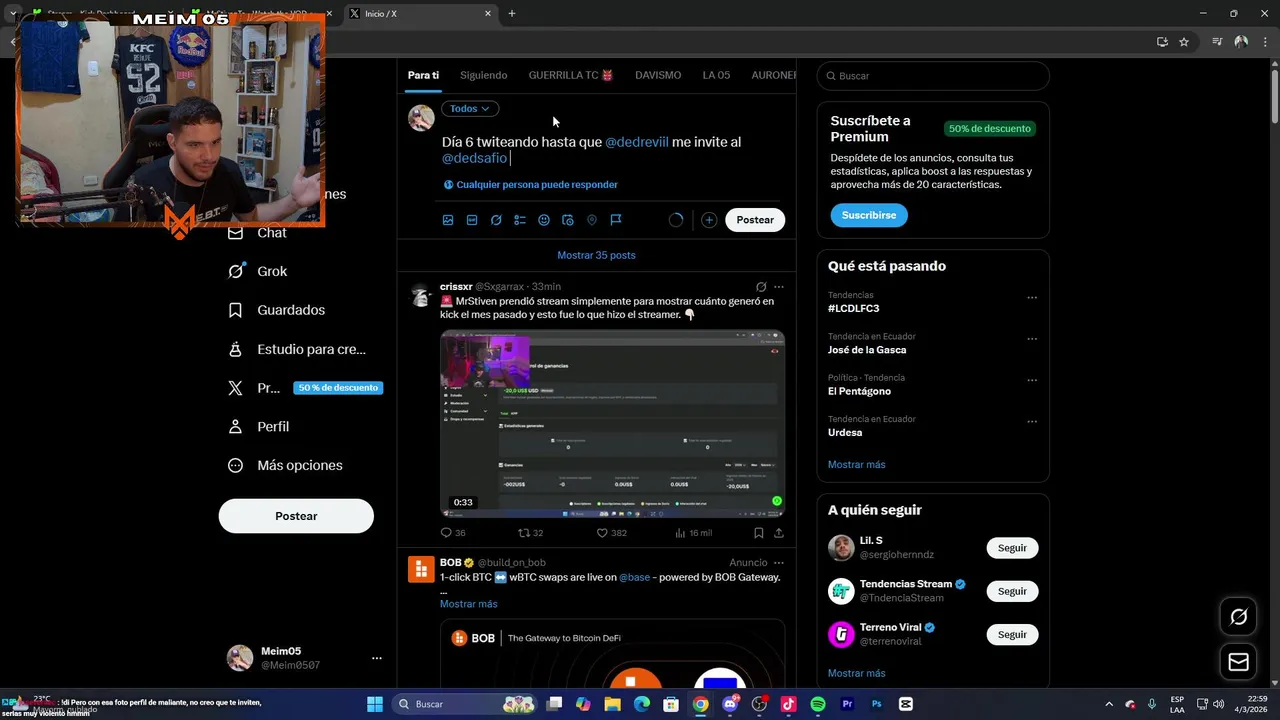Go to Perfil page
The image size is (1280, 720).
pyautogui.click(x=259, y=426)
